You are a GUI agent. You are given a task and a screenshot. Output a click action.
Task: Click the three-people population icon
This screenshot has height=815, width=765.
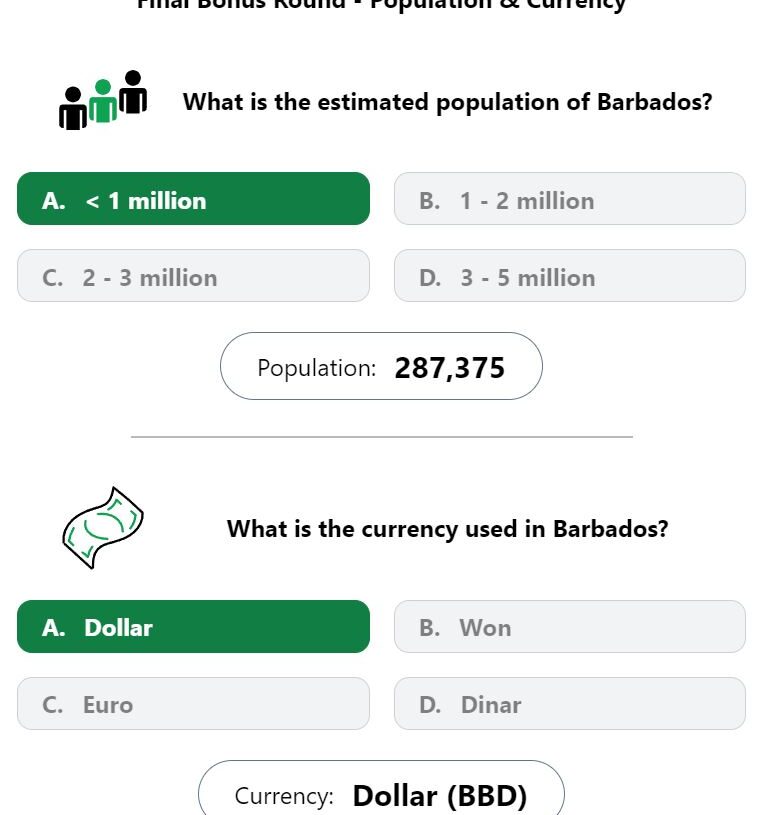(x=103, y=100)
